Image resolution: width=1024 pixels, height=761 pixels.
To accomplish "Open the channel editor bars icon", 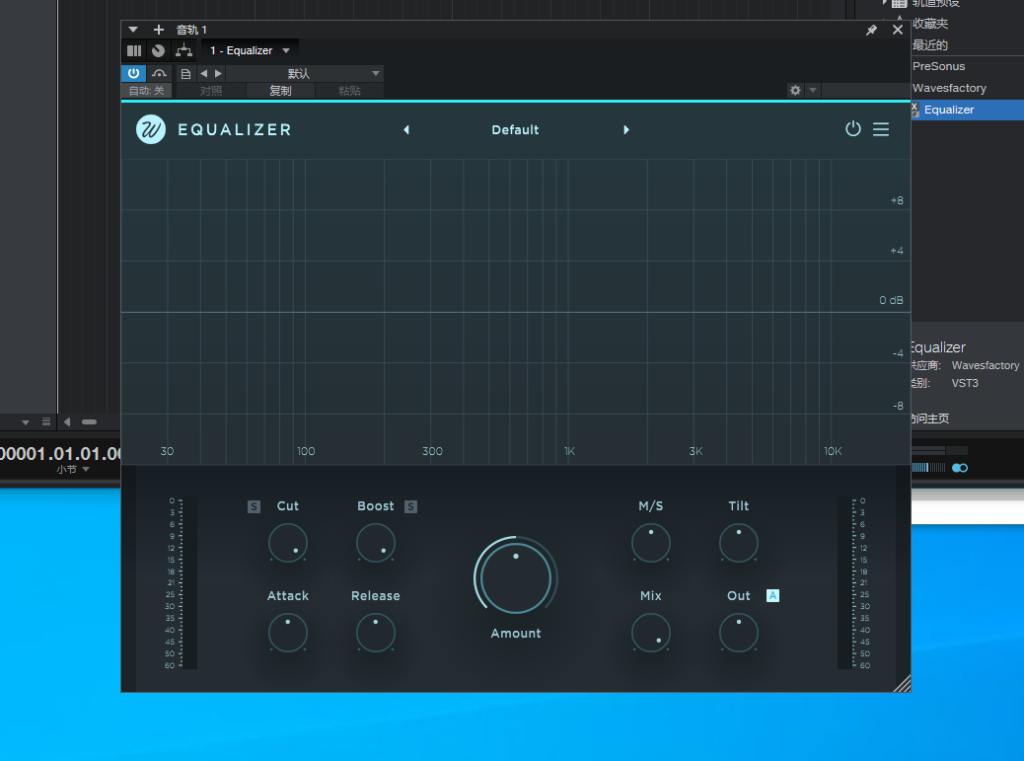I will tap(134, 50).
